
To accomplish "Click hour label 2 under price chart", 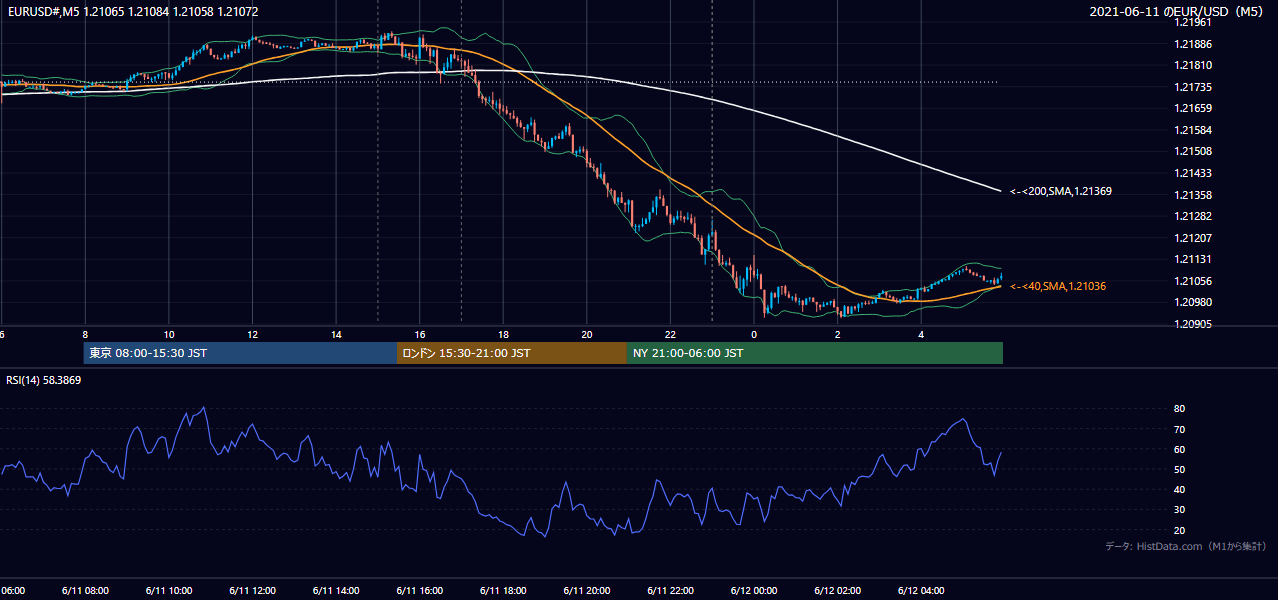I will (x=838, y=334).
